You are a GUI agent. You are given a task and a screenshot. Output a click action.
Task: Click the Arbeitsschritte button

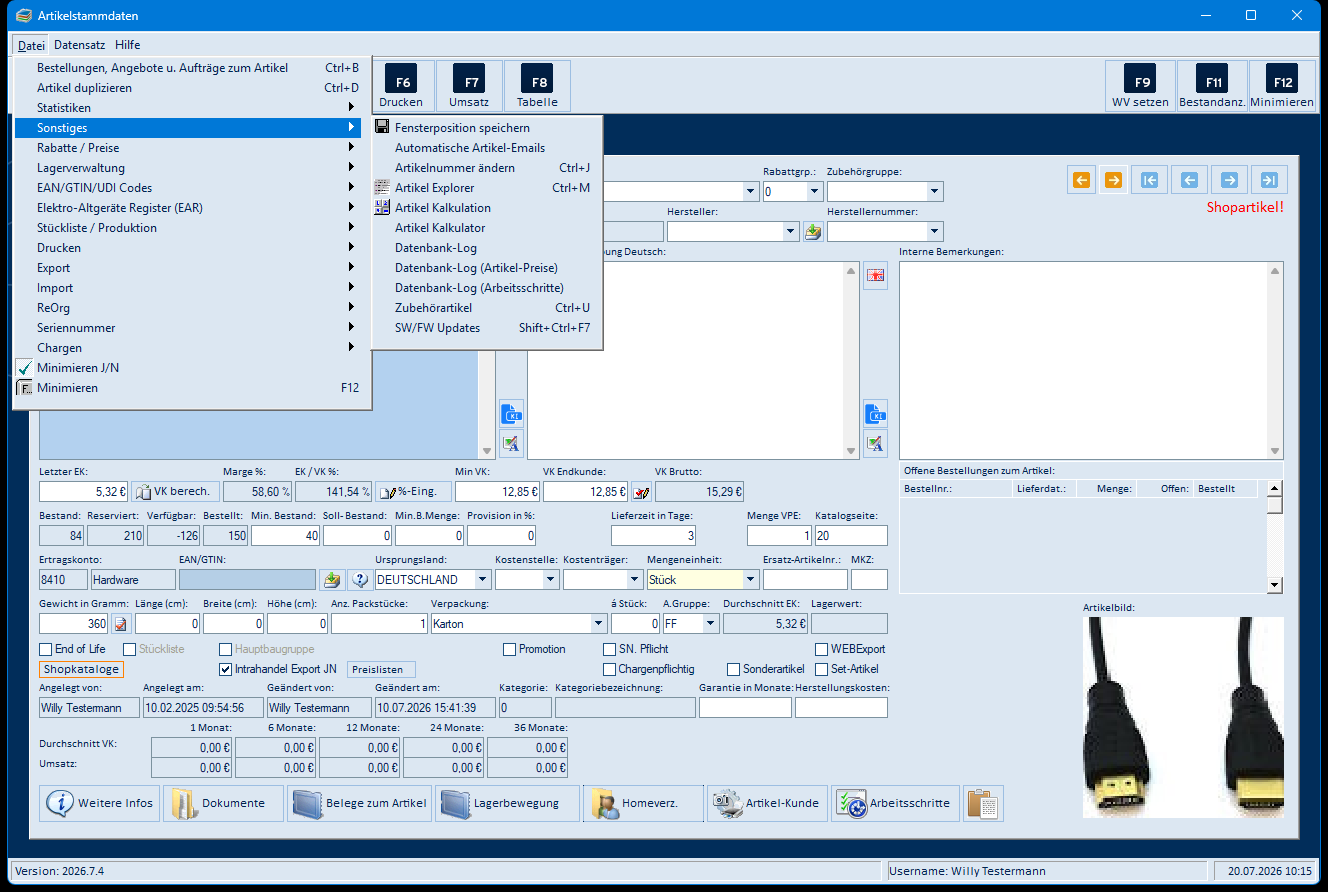[x=895, y=803]
